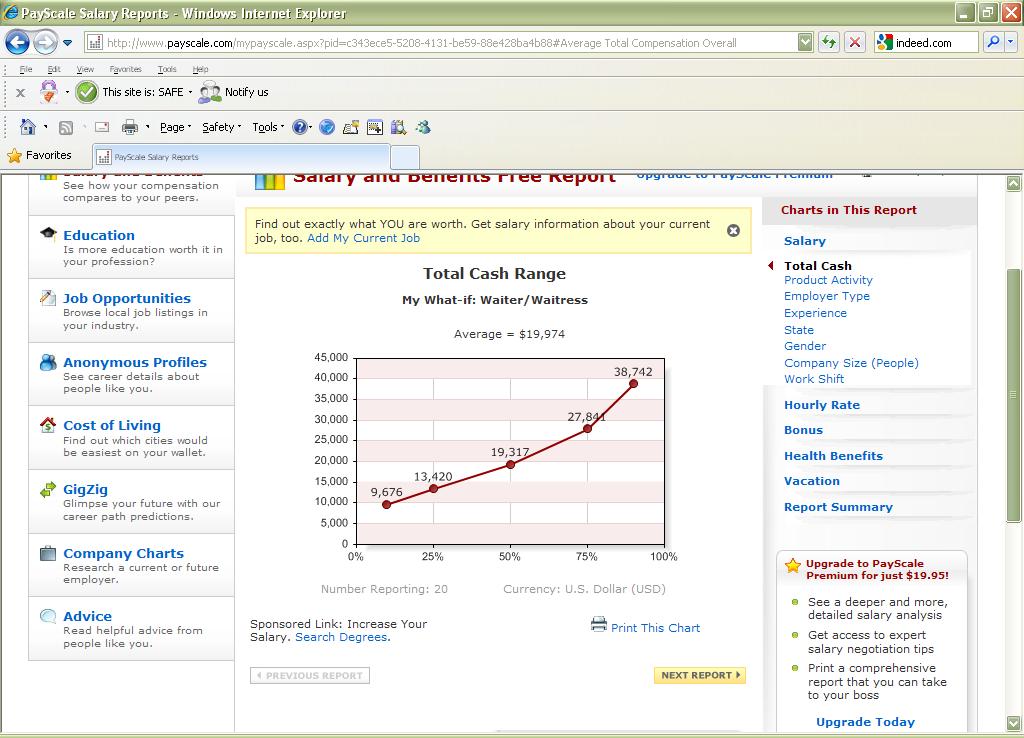Open the View menu
1024x738 pixels.
85,69
